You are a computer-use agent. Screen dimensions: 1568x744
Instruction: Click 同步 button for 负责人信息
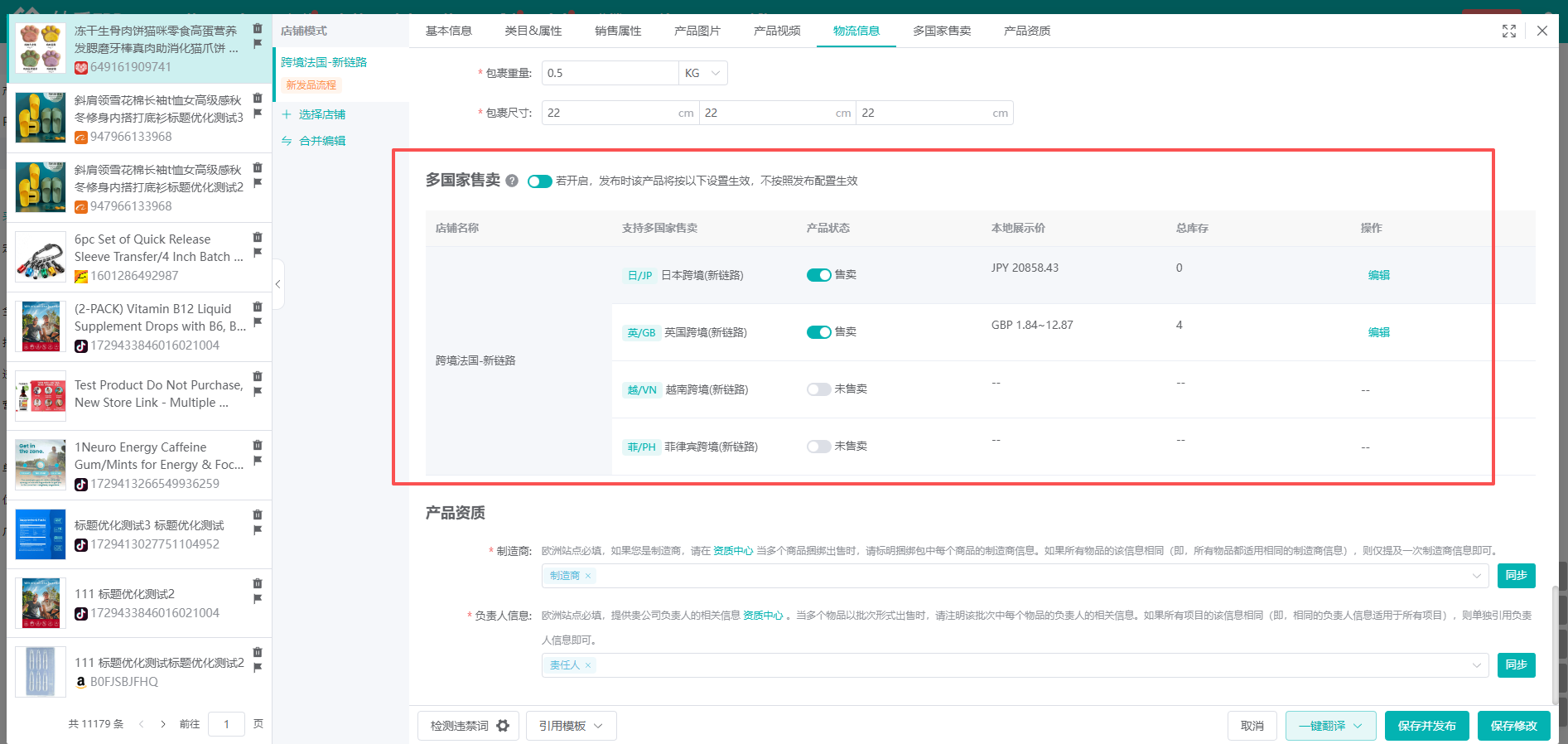click(x=1517, y=665)
